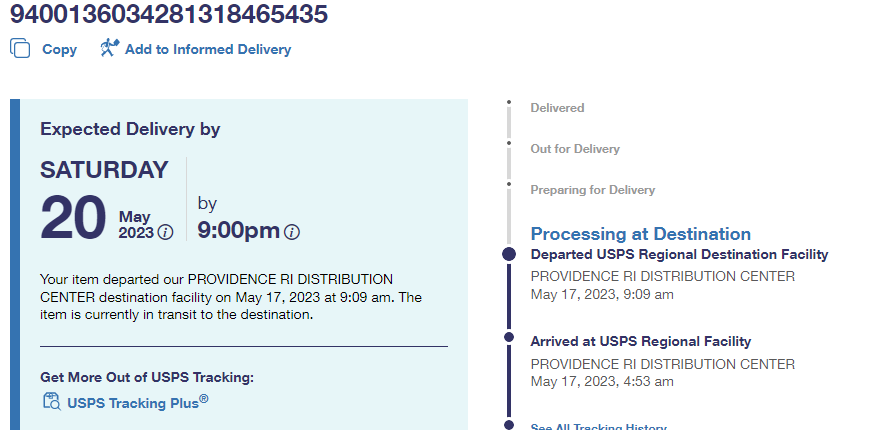This screenshot has height=430, width=895.
Task: Click the Arrived at USPS Regional Facility text
Action: [x=640, y=342]
